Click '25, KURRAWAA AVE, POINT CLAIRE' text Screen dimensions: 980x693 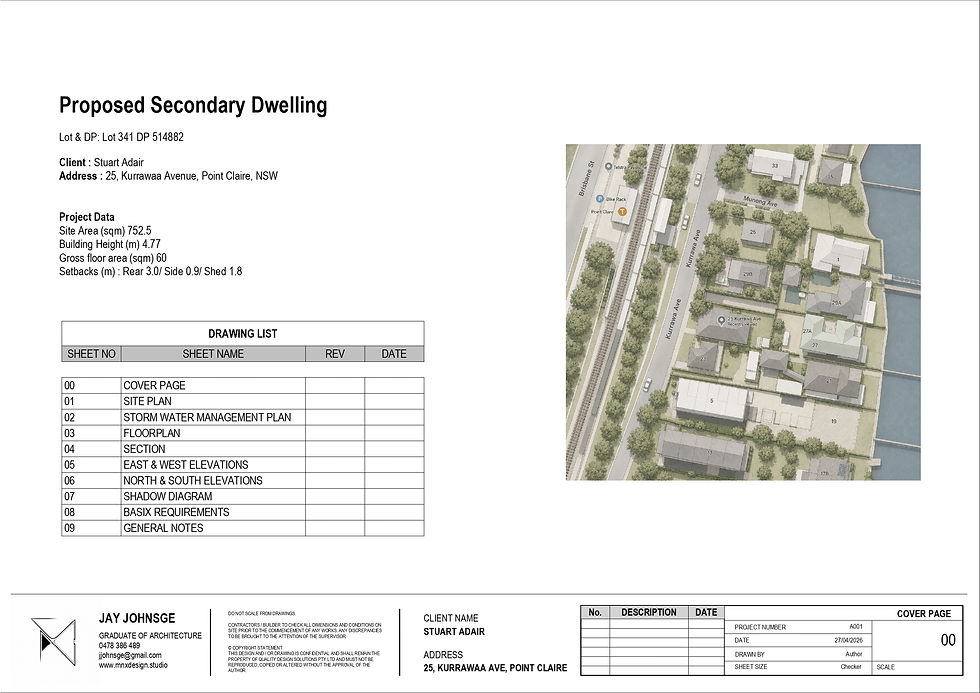click(496, 668)
